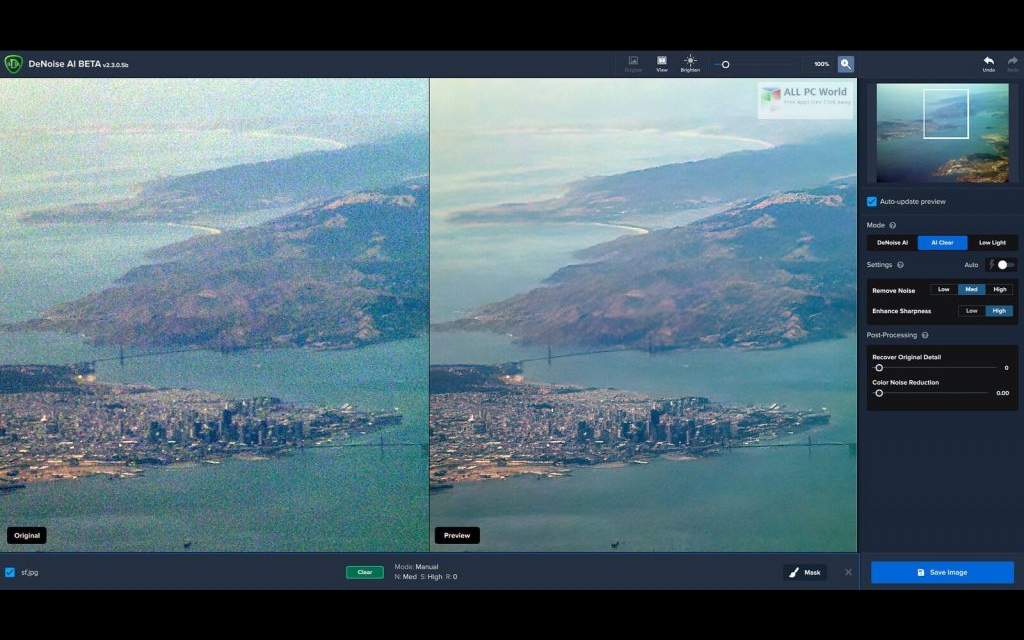Click the Original label on left image
The width and height of the screenshot is (1024, 640).
pyautogui.click(x=27, y=536)
